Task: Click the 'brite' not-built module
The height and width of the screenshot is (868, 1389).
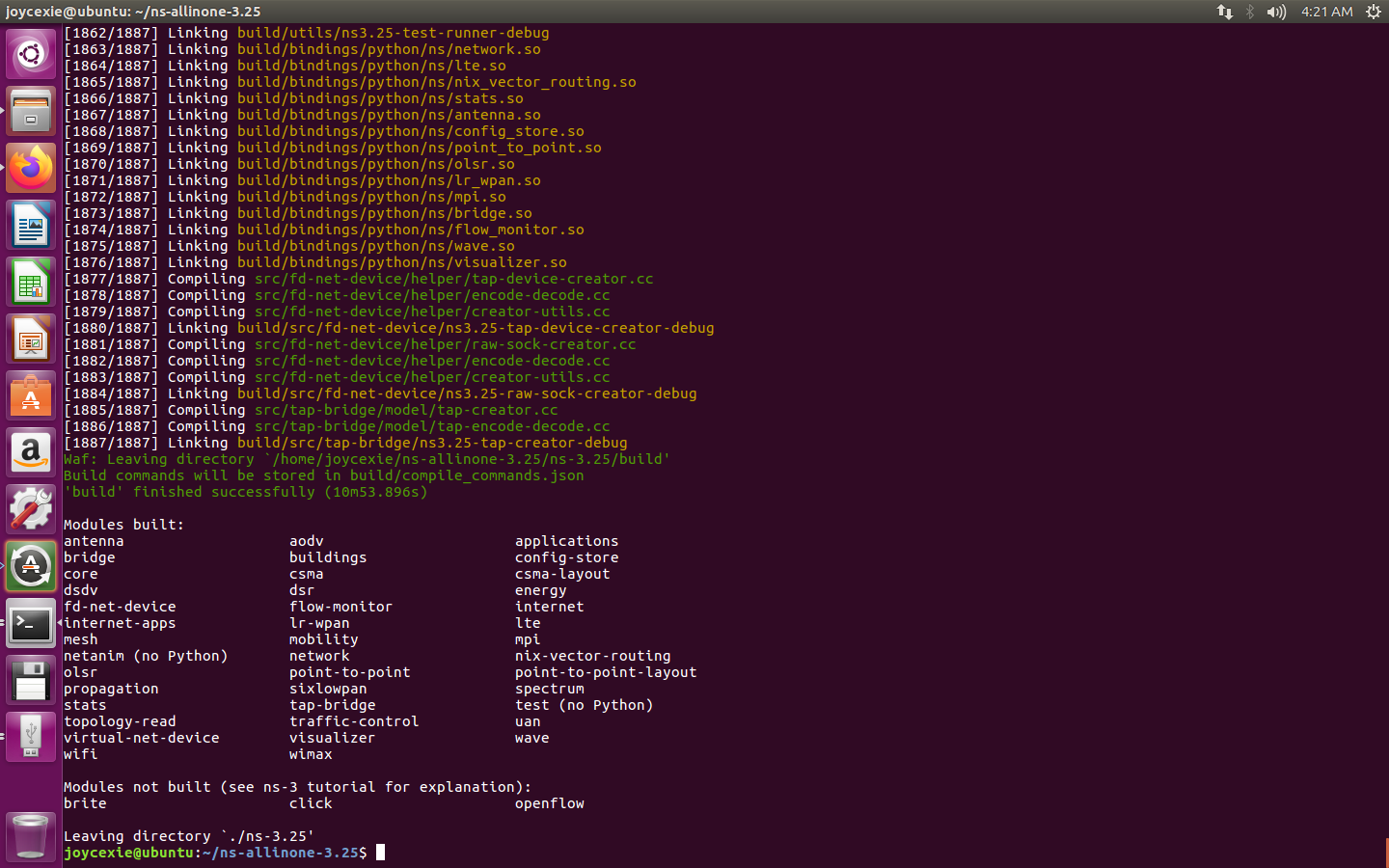Action: tap(85, 803)
